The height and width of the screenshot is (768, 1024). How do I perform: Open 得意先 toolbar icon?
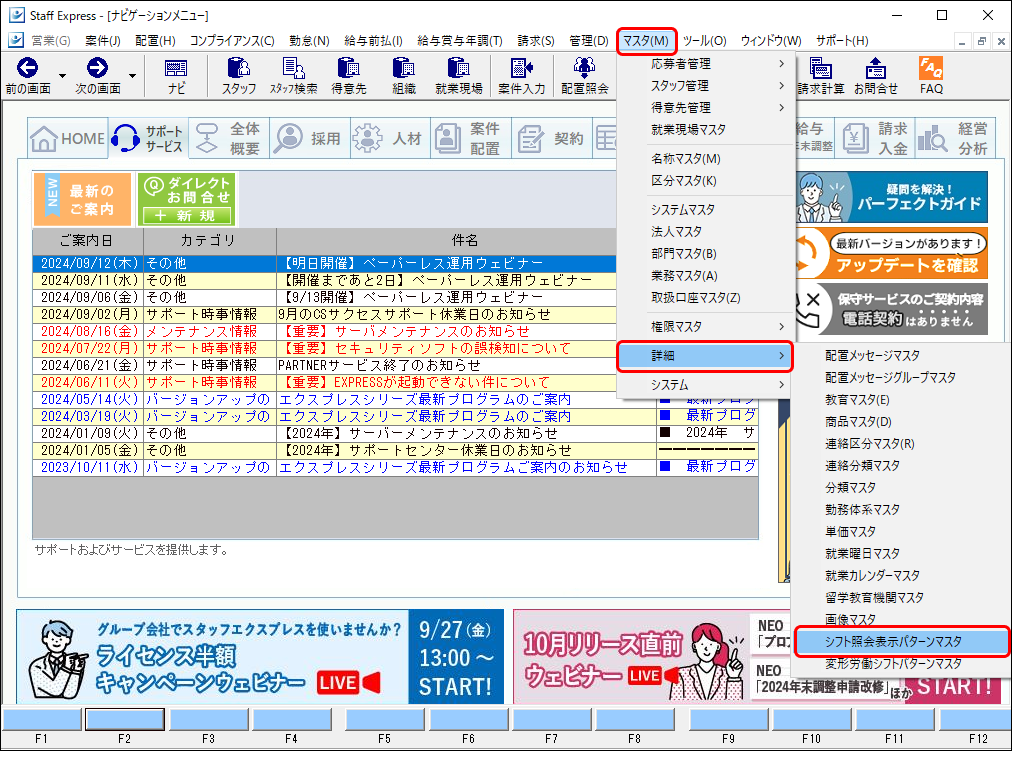(x=349, y=76)
